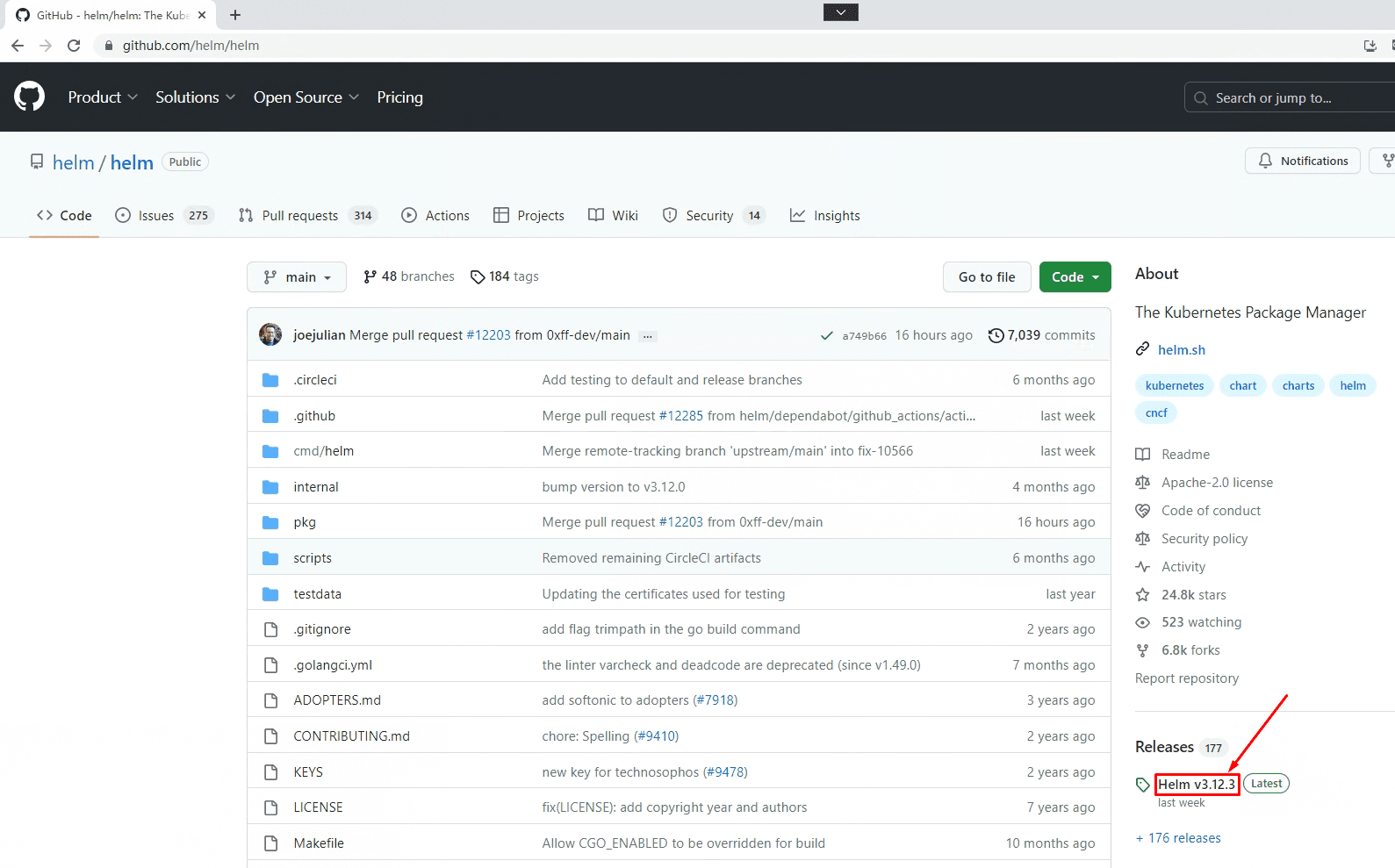This screenshot has height=868, width=1395.
Task: Switch to the Code tab
Action: click(x=64, y=216)
